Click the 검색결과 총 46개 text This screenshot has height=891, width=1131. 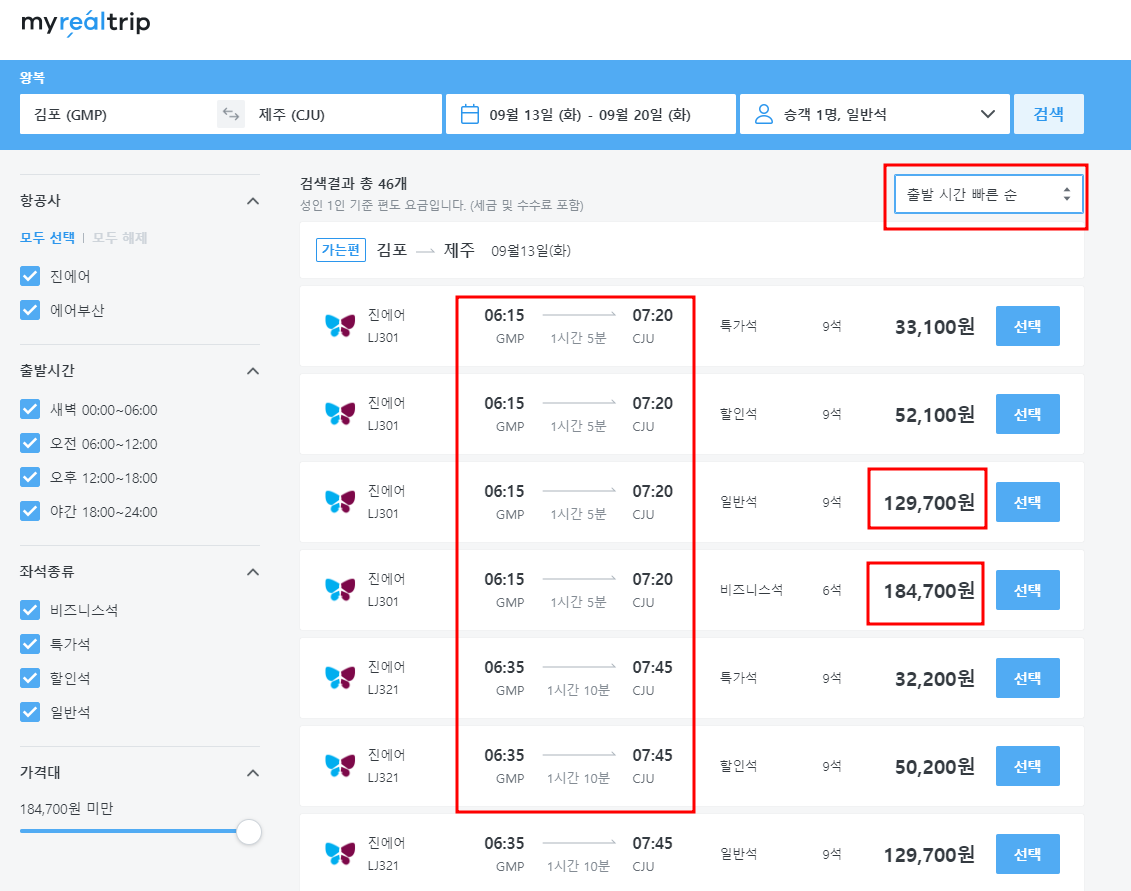click(353, 183)
